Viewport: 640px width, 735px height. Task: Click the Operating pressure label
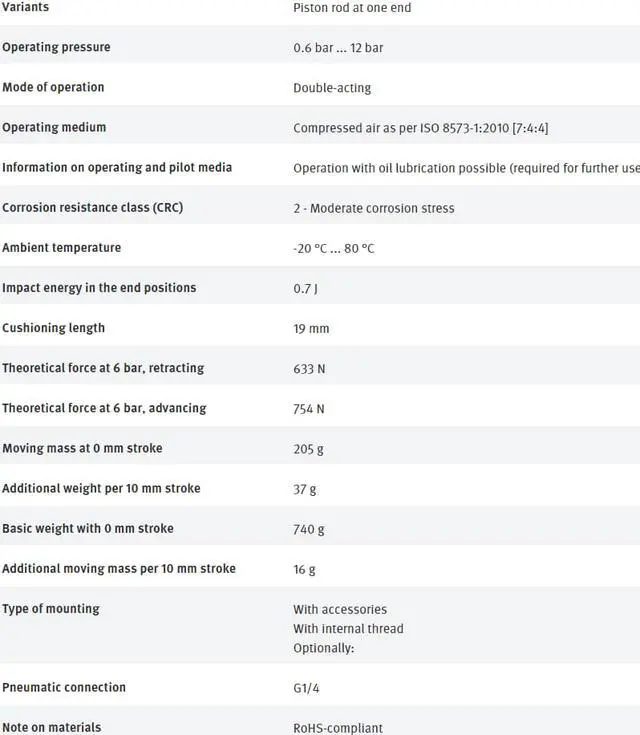coord(56,47)
